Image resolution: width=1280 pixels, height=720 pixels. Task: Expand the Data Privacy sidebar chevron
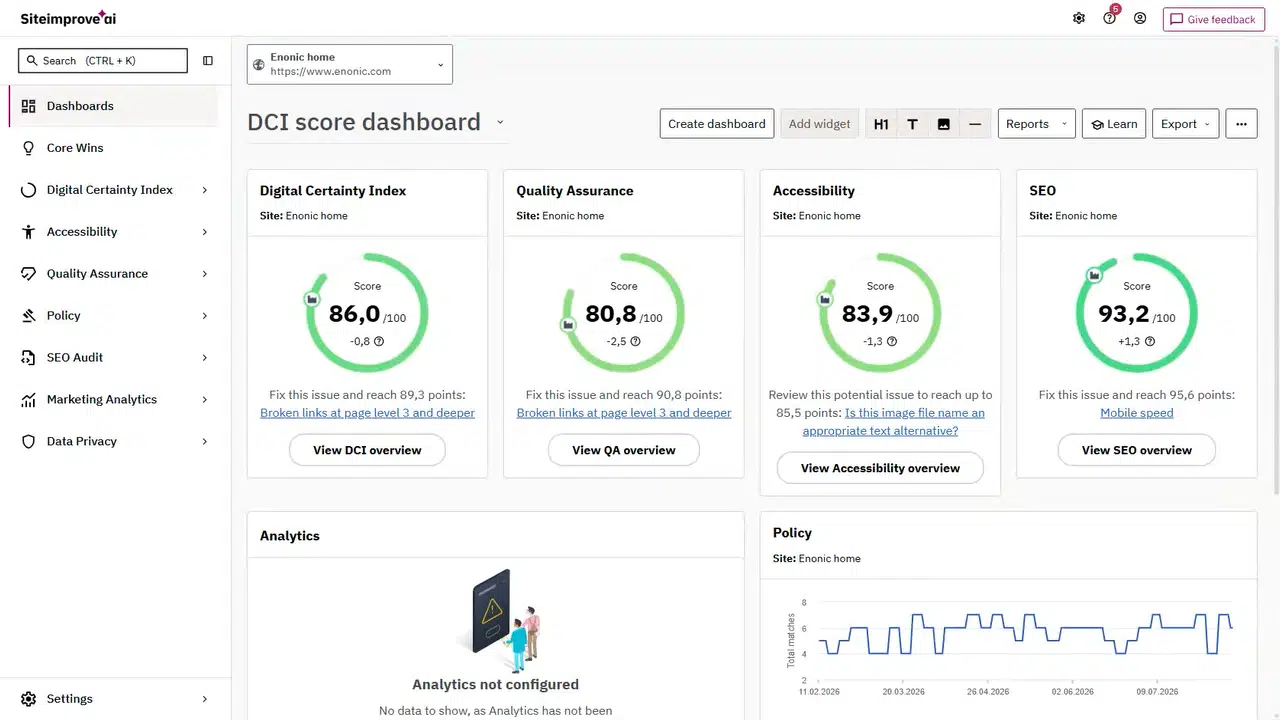[205, 442]
